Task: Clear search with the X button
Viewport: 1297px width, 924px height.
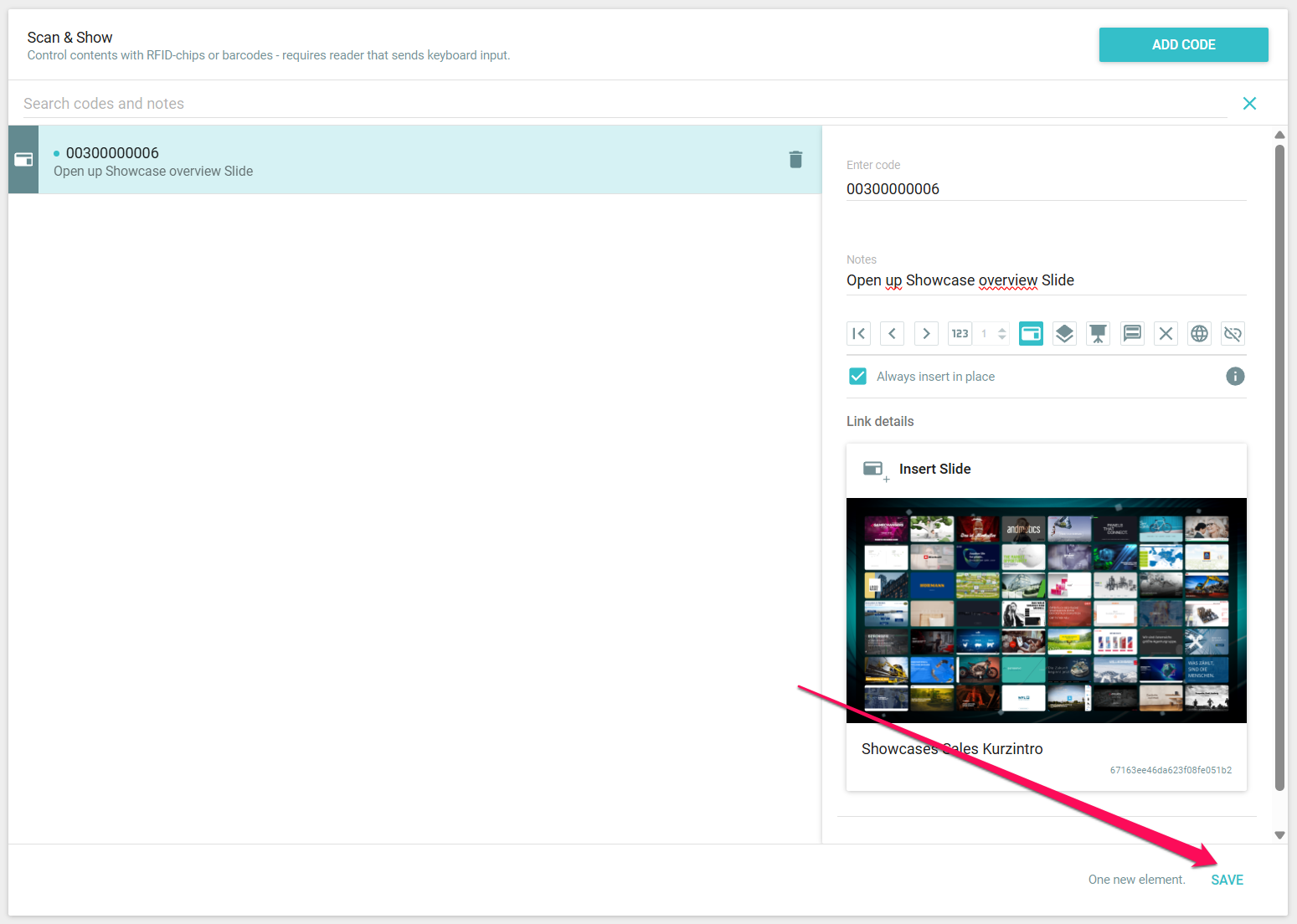Action: click(1249, 104)
